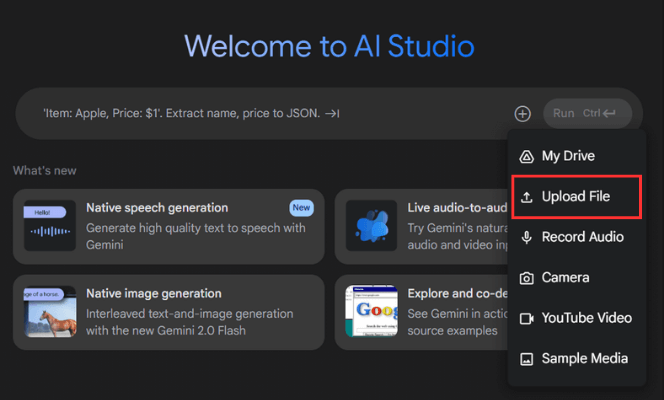
Task: Click the Sample Media image icon
Action: (x=527, y=358)
